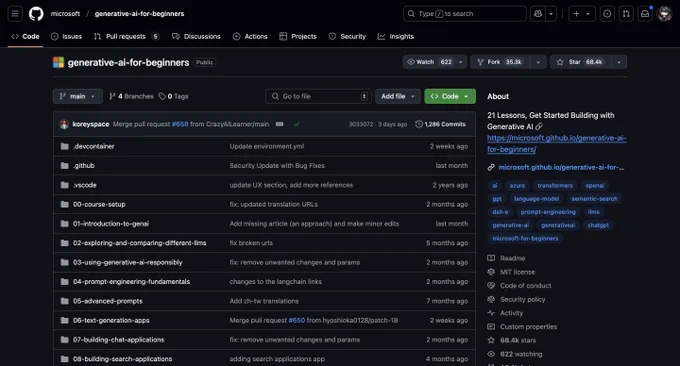Switch to the Issues tab

[66, 36]
